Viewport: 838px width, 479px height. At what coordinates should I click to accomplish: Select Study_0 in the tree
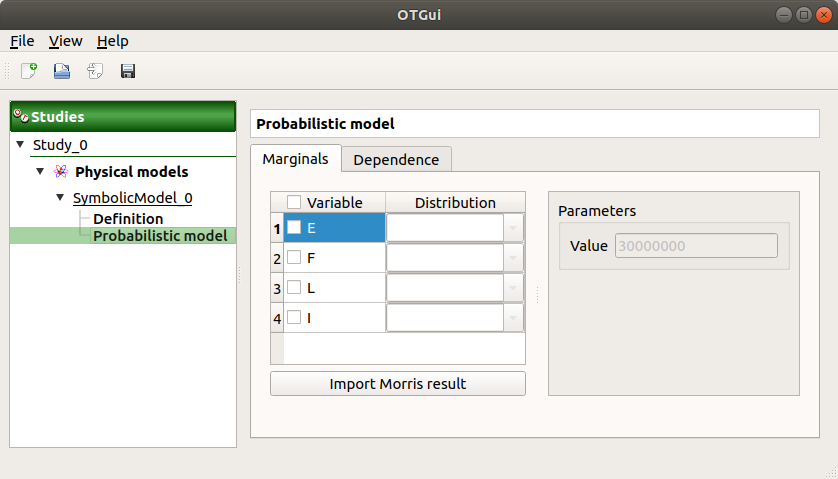click(60, 145)
